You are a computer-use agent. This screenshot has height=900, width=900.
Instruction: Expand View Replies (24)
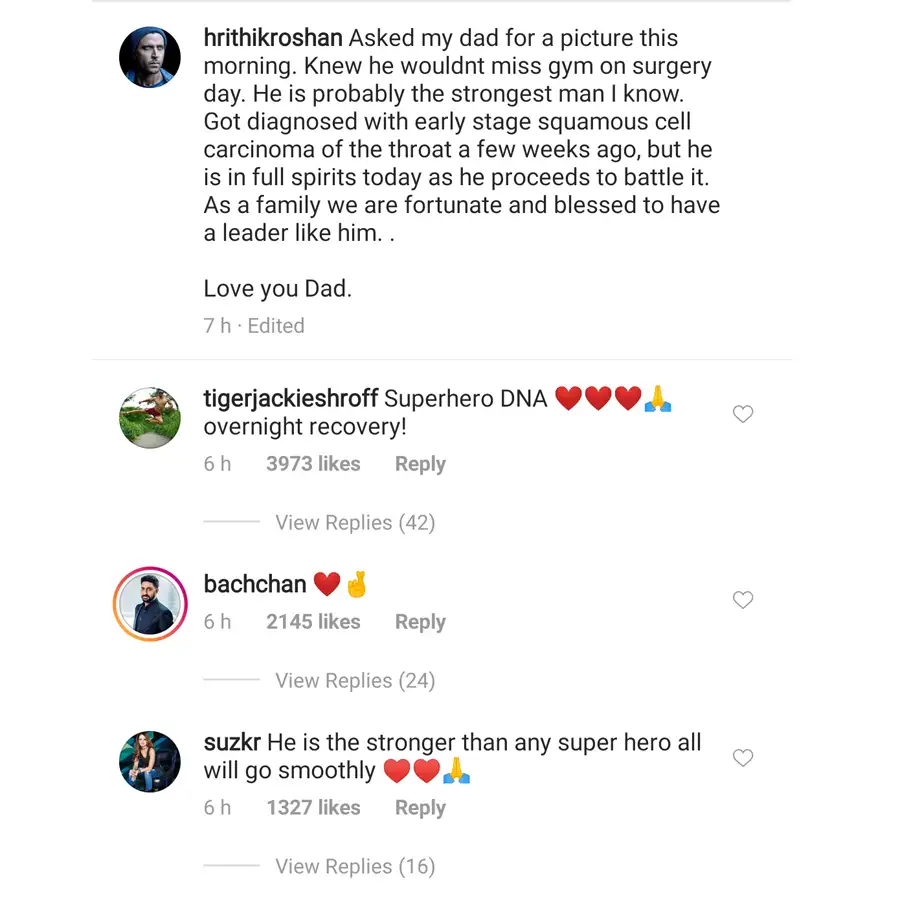point(355,681)
